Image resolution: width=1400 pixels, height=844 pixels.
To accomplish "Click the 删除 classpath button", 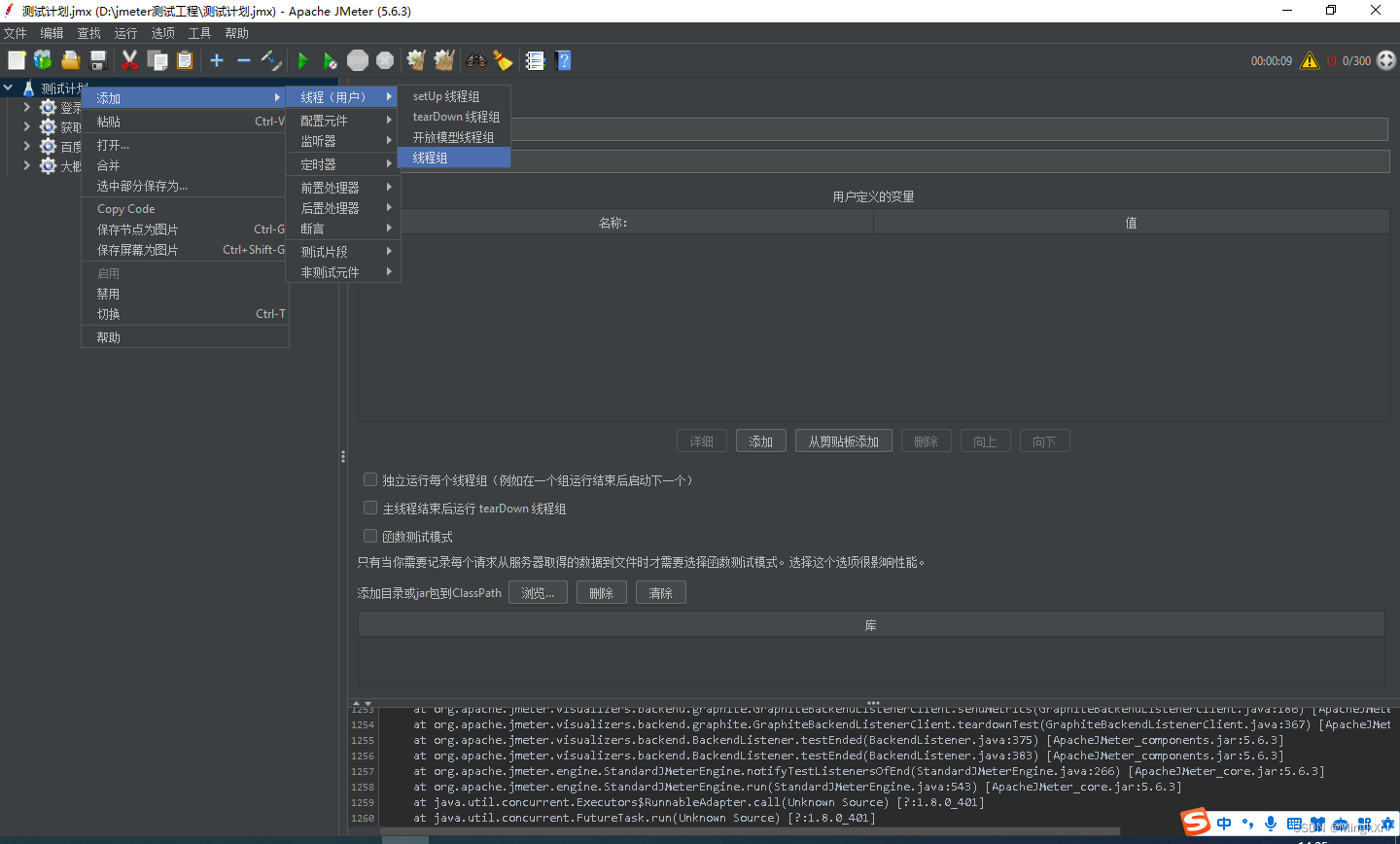I will (601, 593).
